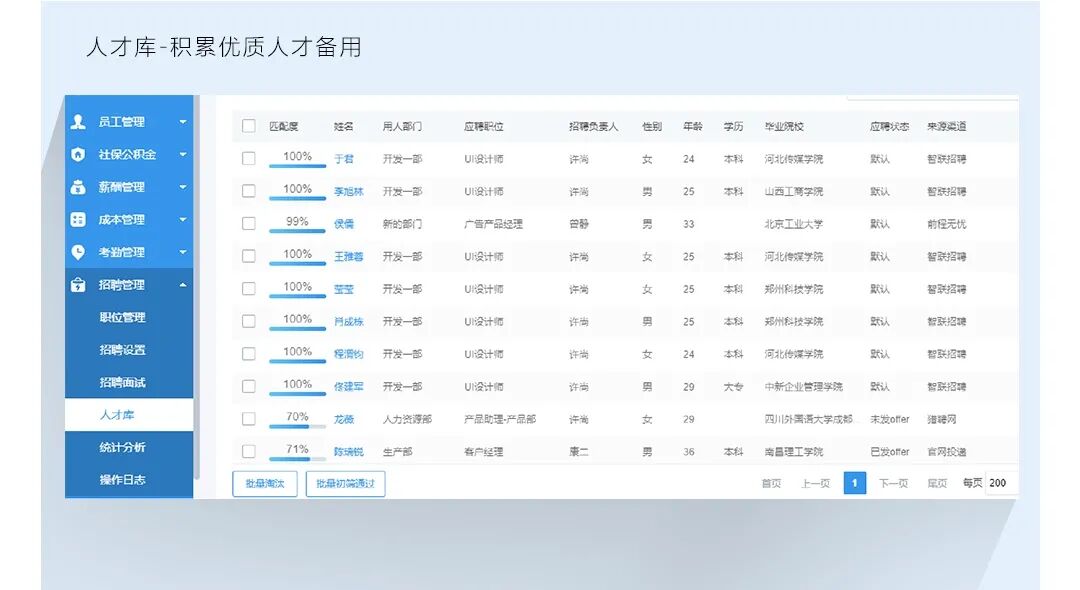Click the 招聘管理 briefcase icon
The image size is (1080, 590).
(x=78, y=284)
